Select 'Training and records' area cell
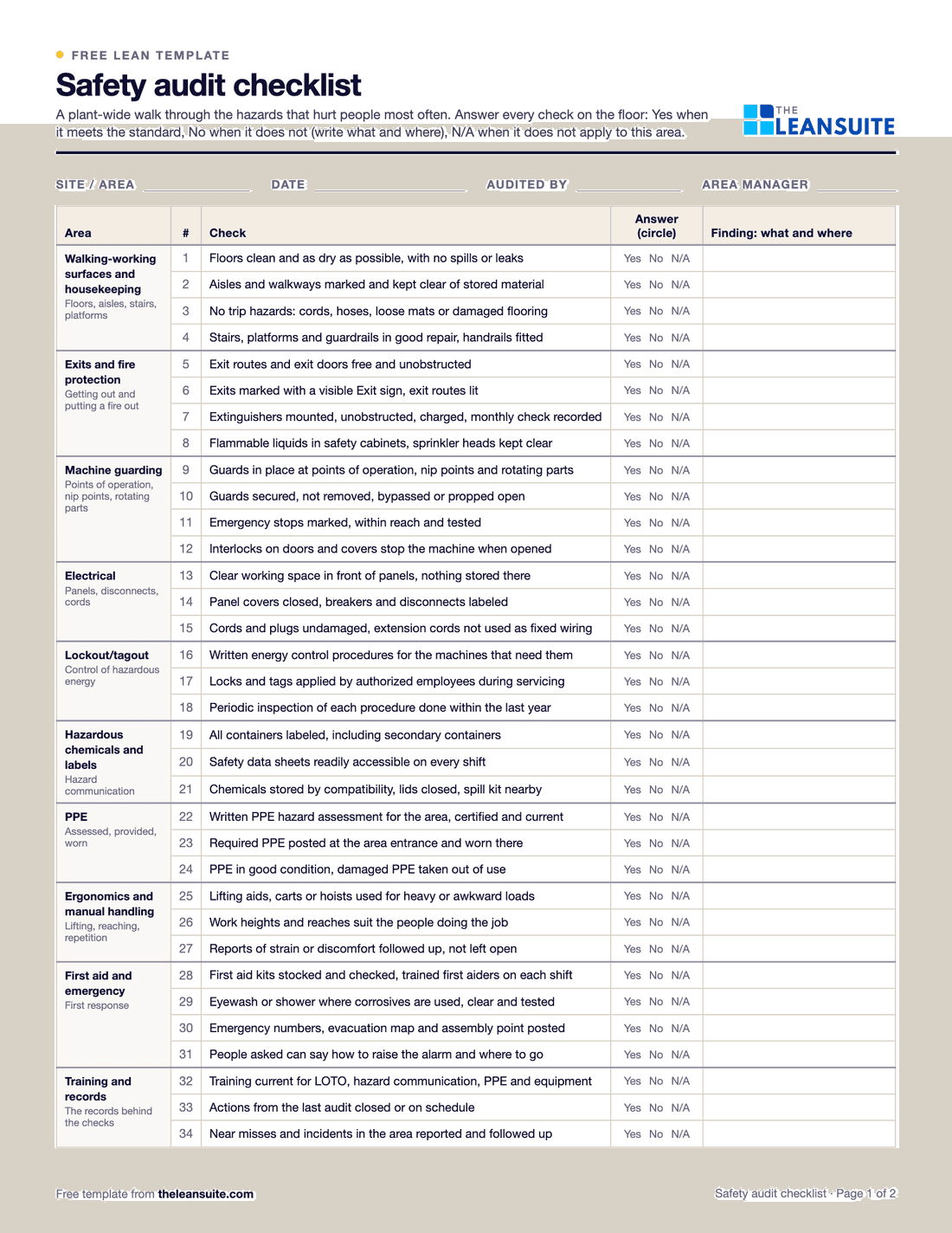The width and height of the screenshot is (952, 1233). point(113,1107)
